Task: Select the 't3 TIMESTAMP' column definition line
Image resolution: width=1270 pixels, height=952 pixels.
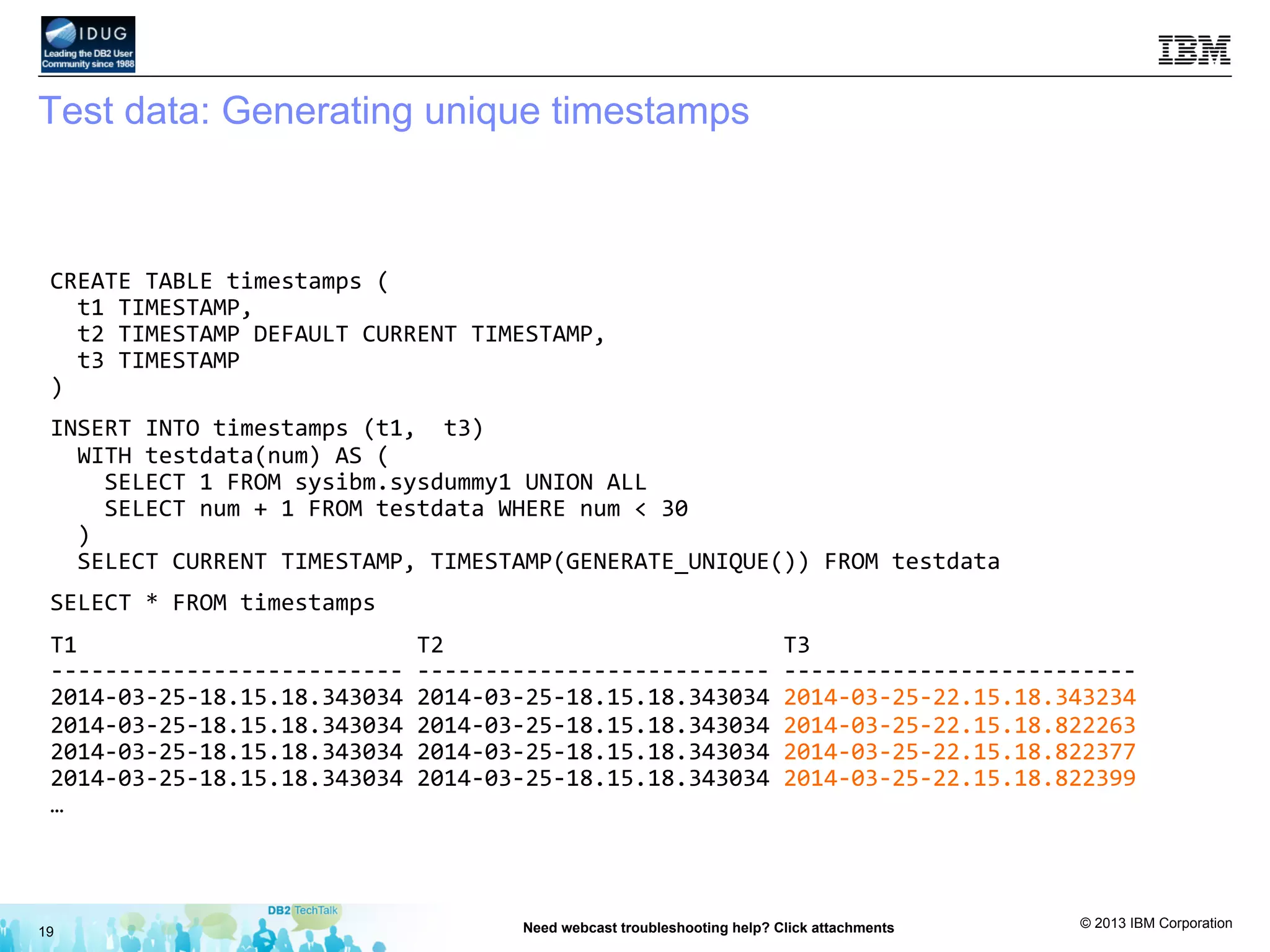Action: click(x=158, y=361)
